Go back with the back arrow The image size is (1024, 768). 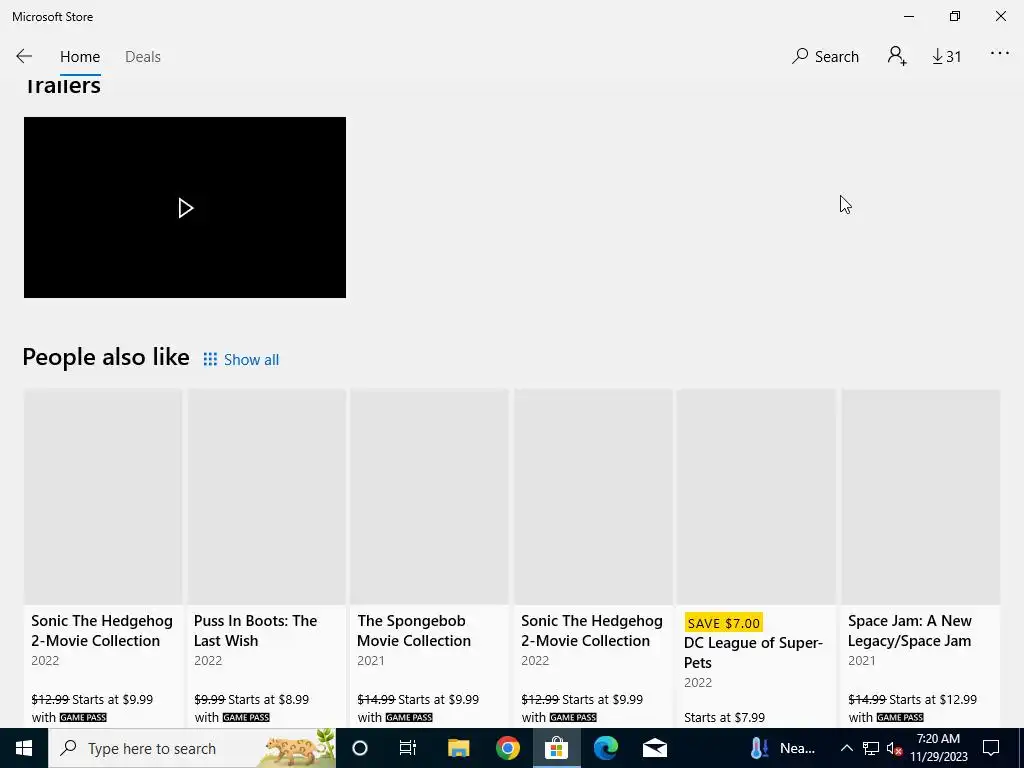24,56
